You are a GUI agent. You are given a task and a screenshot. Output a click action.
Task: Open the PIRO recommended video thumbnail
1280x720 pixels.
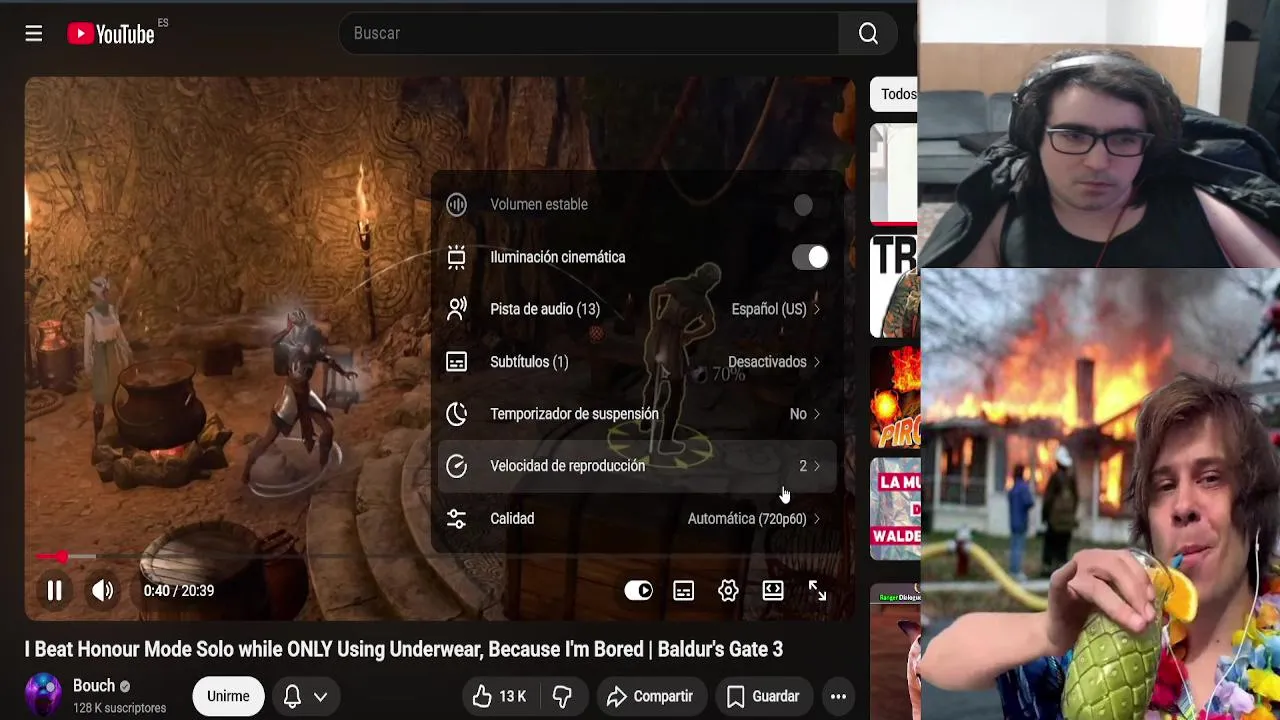tap(895, 398)
